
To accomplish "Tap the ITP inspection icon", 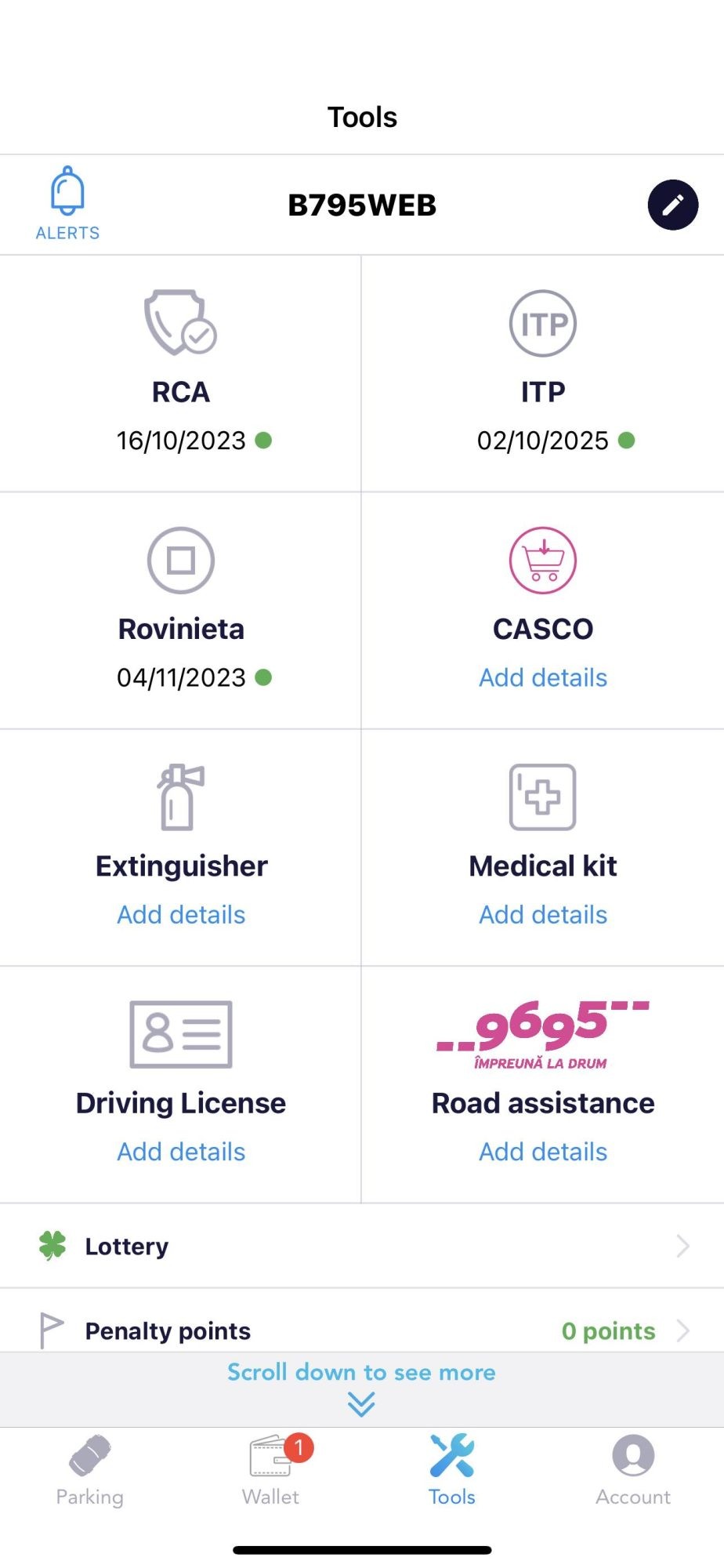I will tap(543, 323).
